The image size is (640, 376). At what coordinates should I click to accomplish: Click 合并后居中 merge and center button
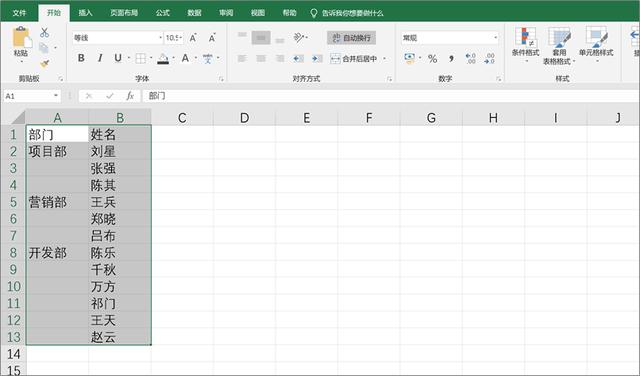point(354,59)
